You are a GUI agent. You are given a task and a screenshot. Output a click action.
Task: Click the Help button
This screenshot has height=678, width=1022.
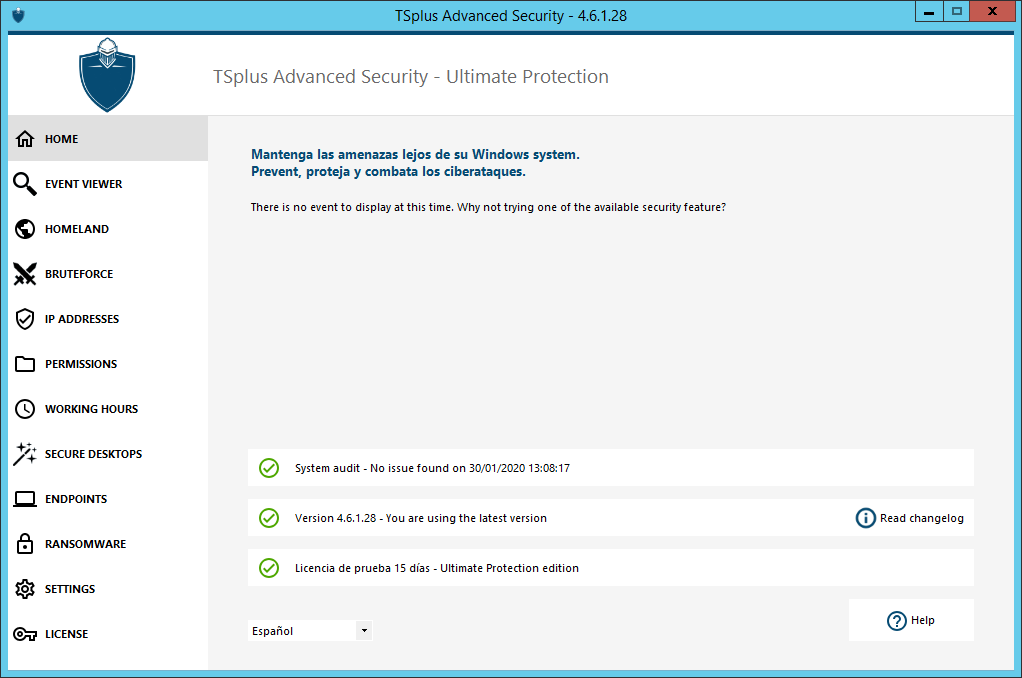pyautogui.click(x=911, y=620)
